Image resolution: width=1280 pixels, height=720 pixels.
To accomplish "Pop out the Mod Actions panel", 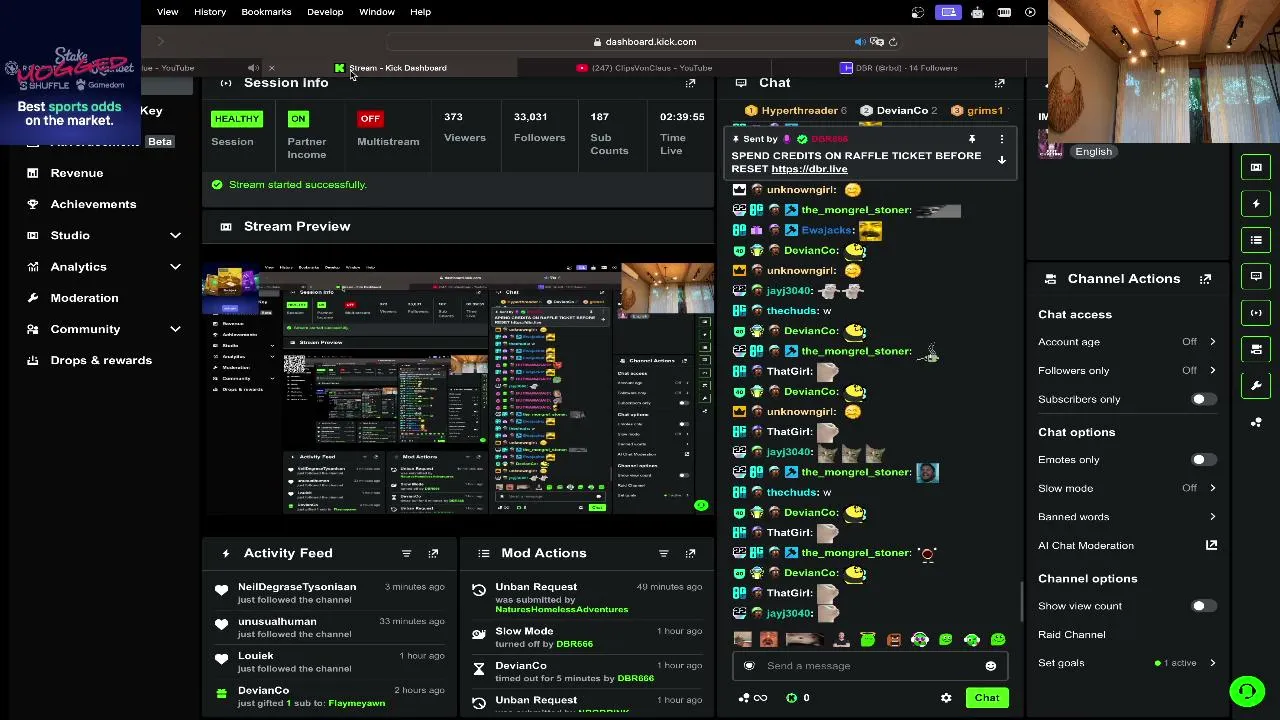I will coord(690,553).
